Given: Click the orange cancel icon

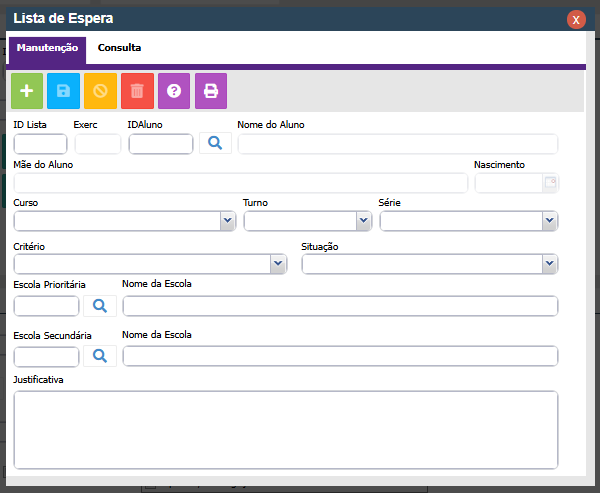Looking at the screenshot, I should (100, 91).
